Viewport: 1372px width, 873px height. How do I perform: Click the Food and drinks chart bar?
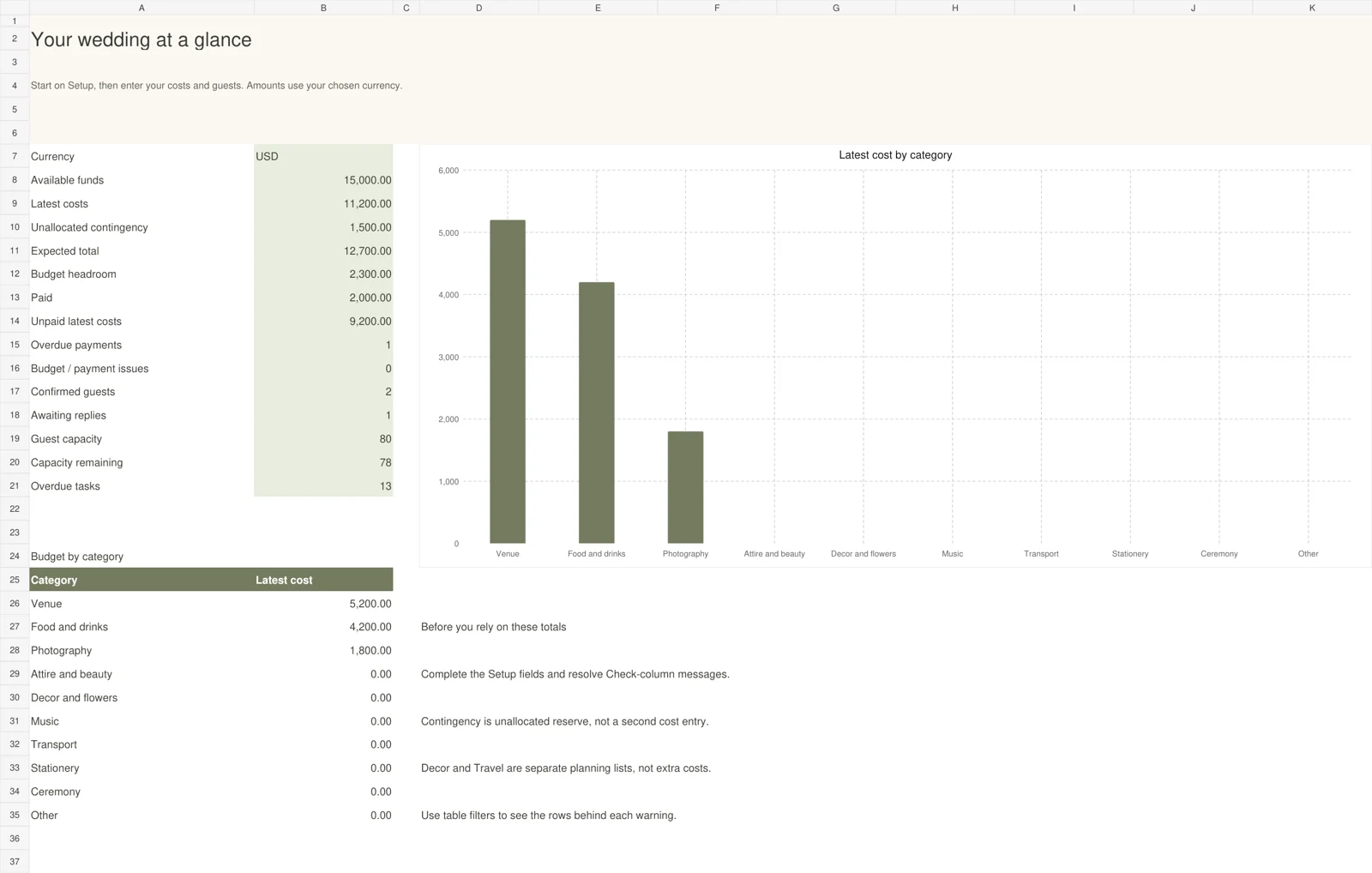(597, 412)
